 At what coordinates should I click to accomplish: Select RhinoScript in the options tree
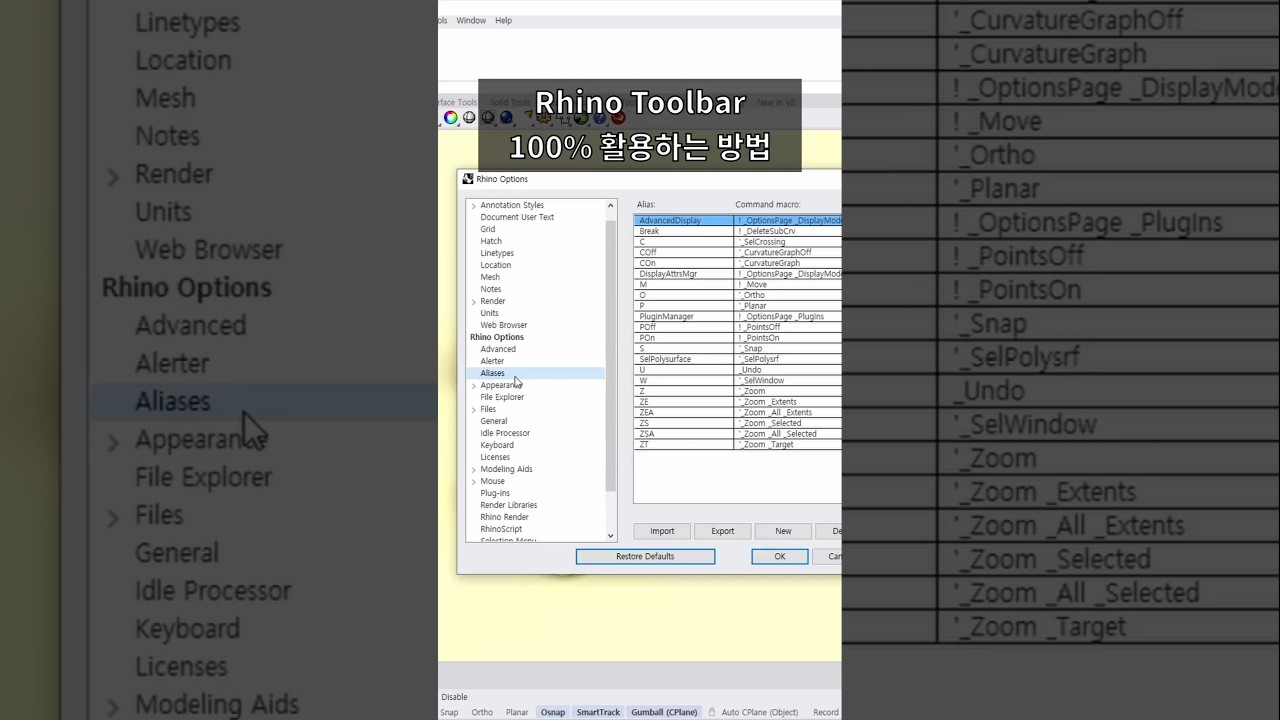pyautogui.click(x=501, y=529)
